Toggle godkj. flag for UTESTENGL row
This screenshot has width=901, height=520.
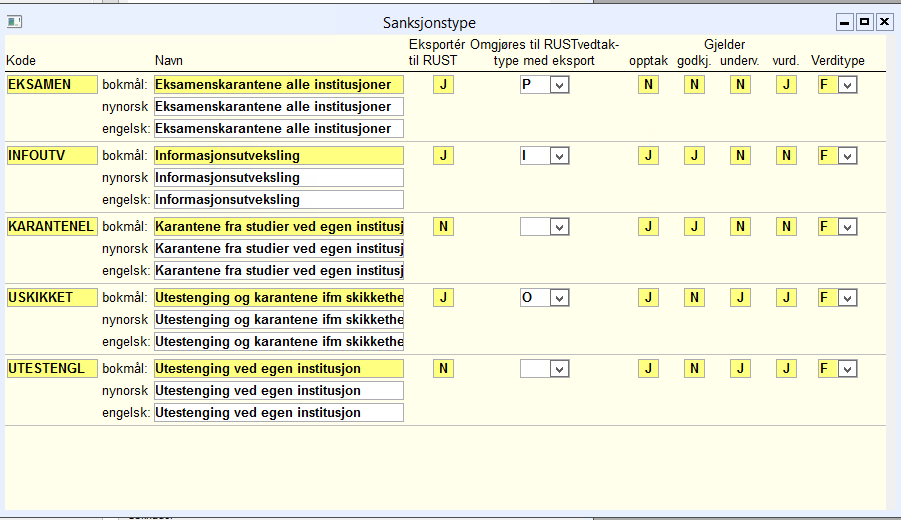point(694,368)
